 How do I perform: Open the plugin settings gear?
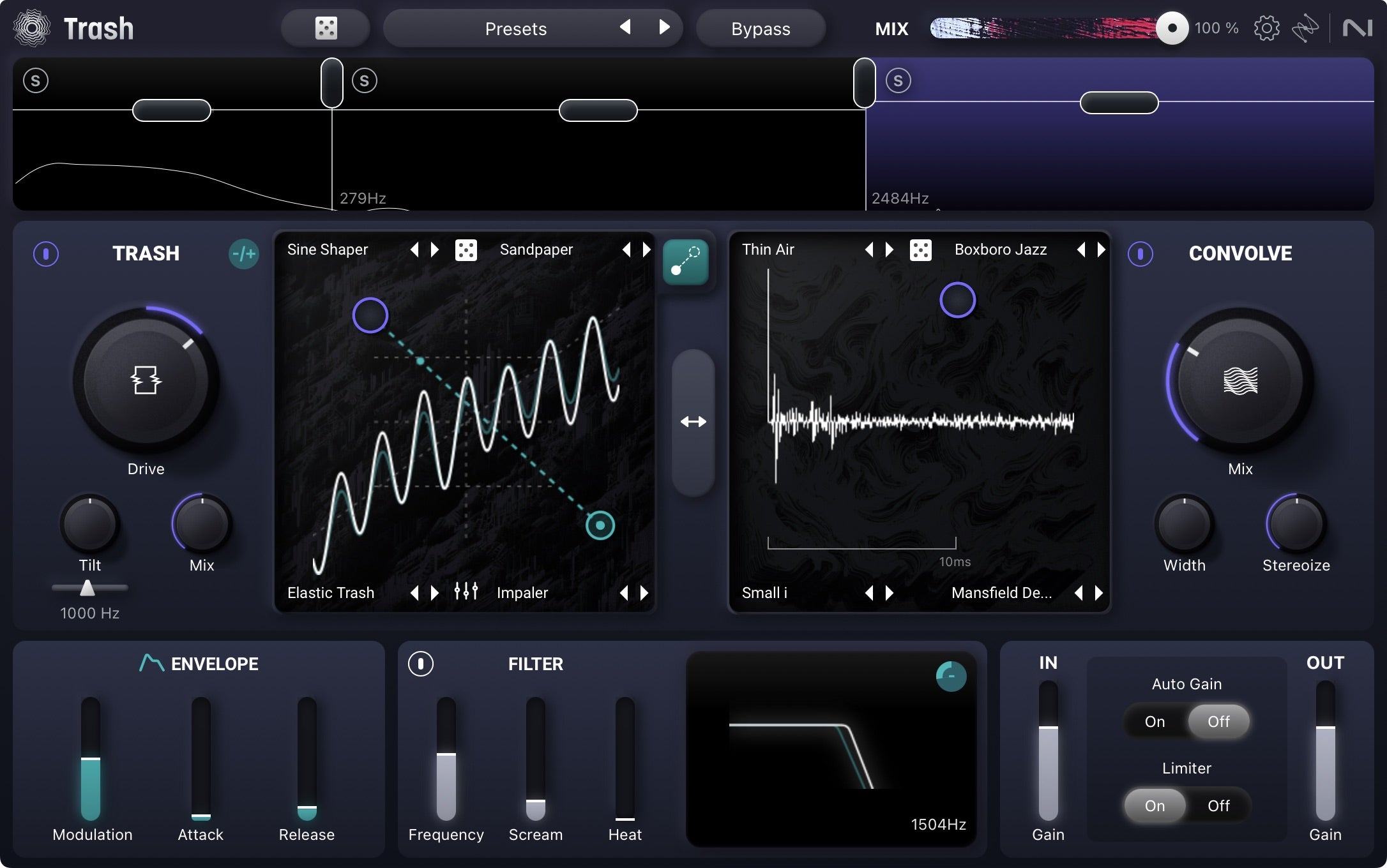point(1266,28)
